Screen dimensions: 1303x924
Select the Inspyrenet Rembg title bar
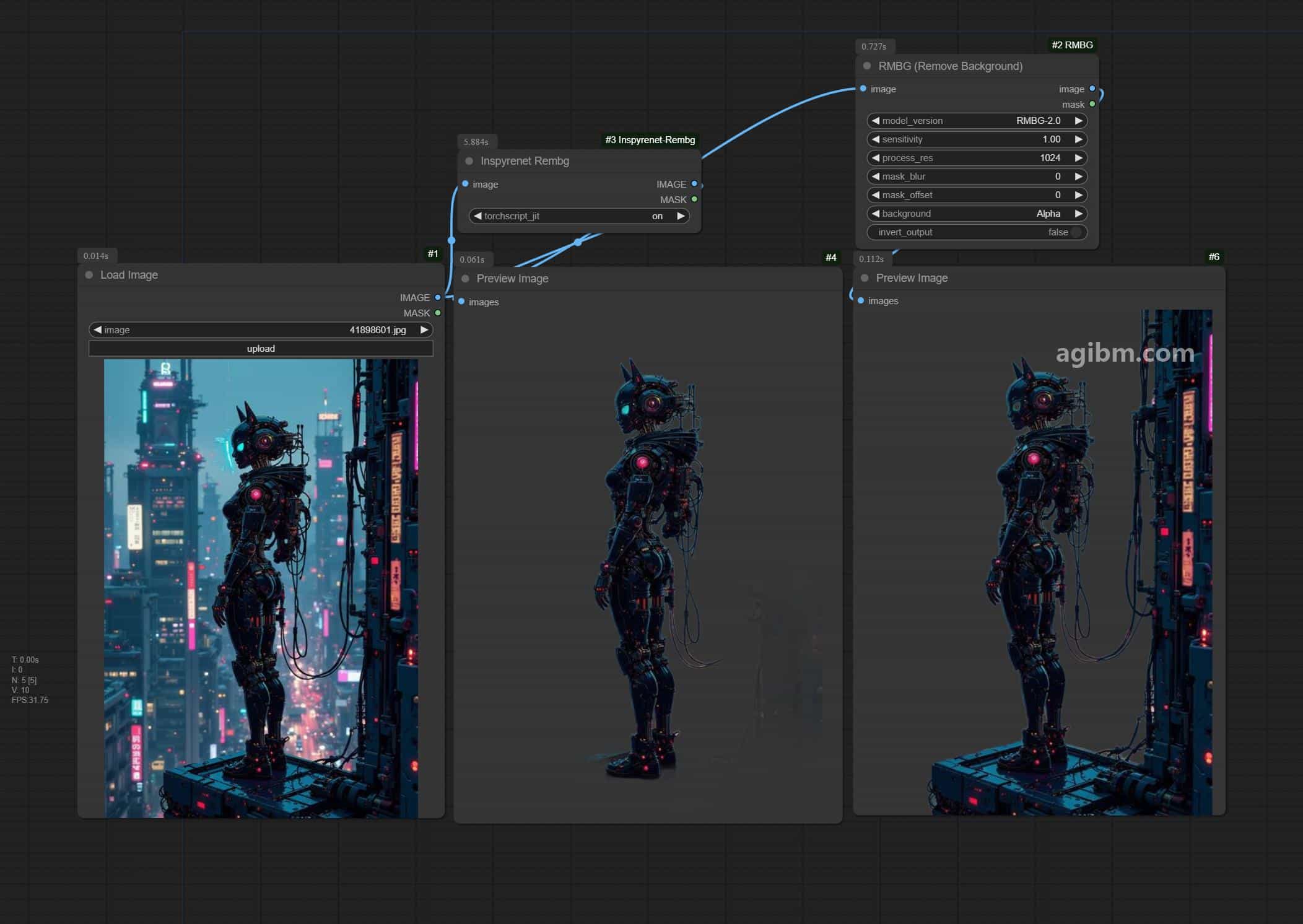click(x=580, y=161)
